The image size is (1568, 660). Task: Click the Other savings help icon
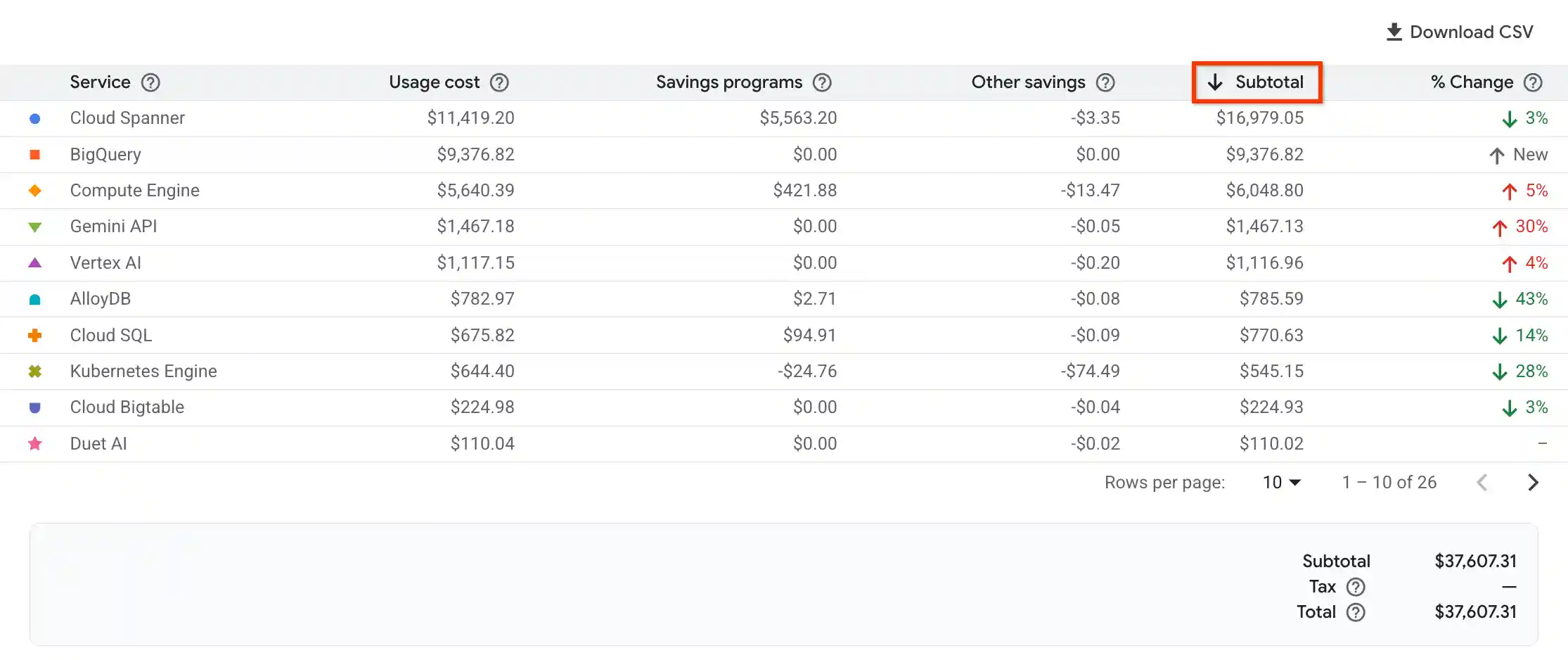tap(1105, 82)
